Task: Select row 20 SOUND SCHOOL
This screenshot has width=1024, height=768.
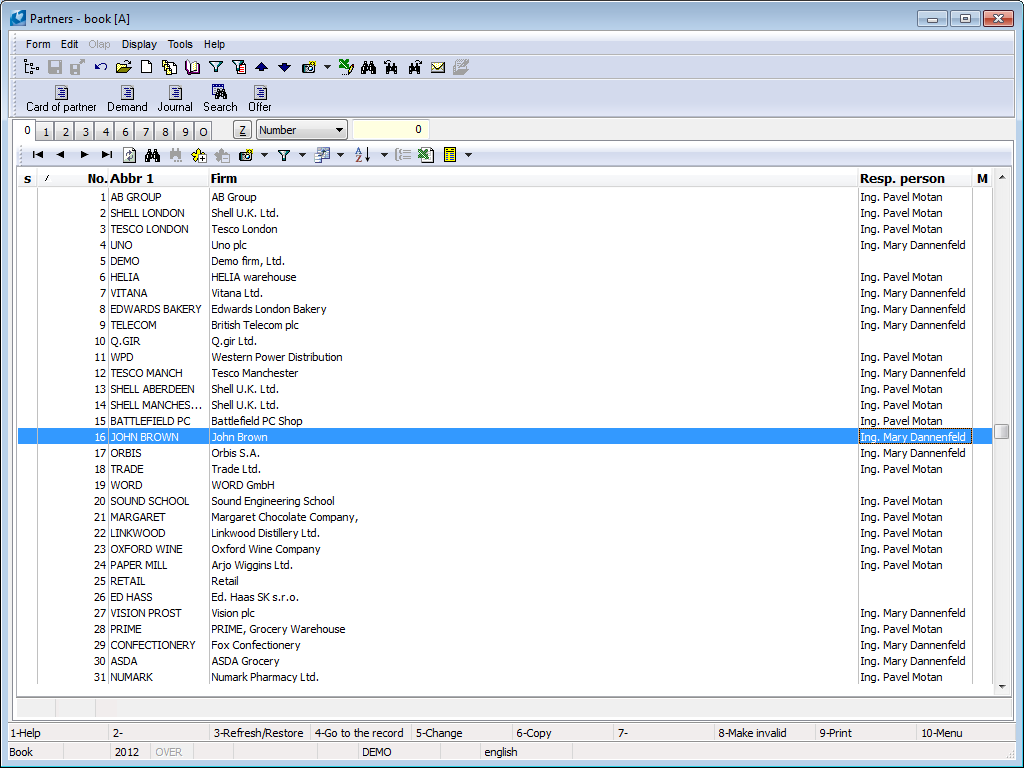Action: point(505,501)
